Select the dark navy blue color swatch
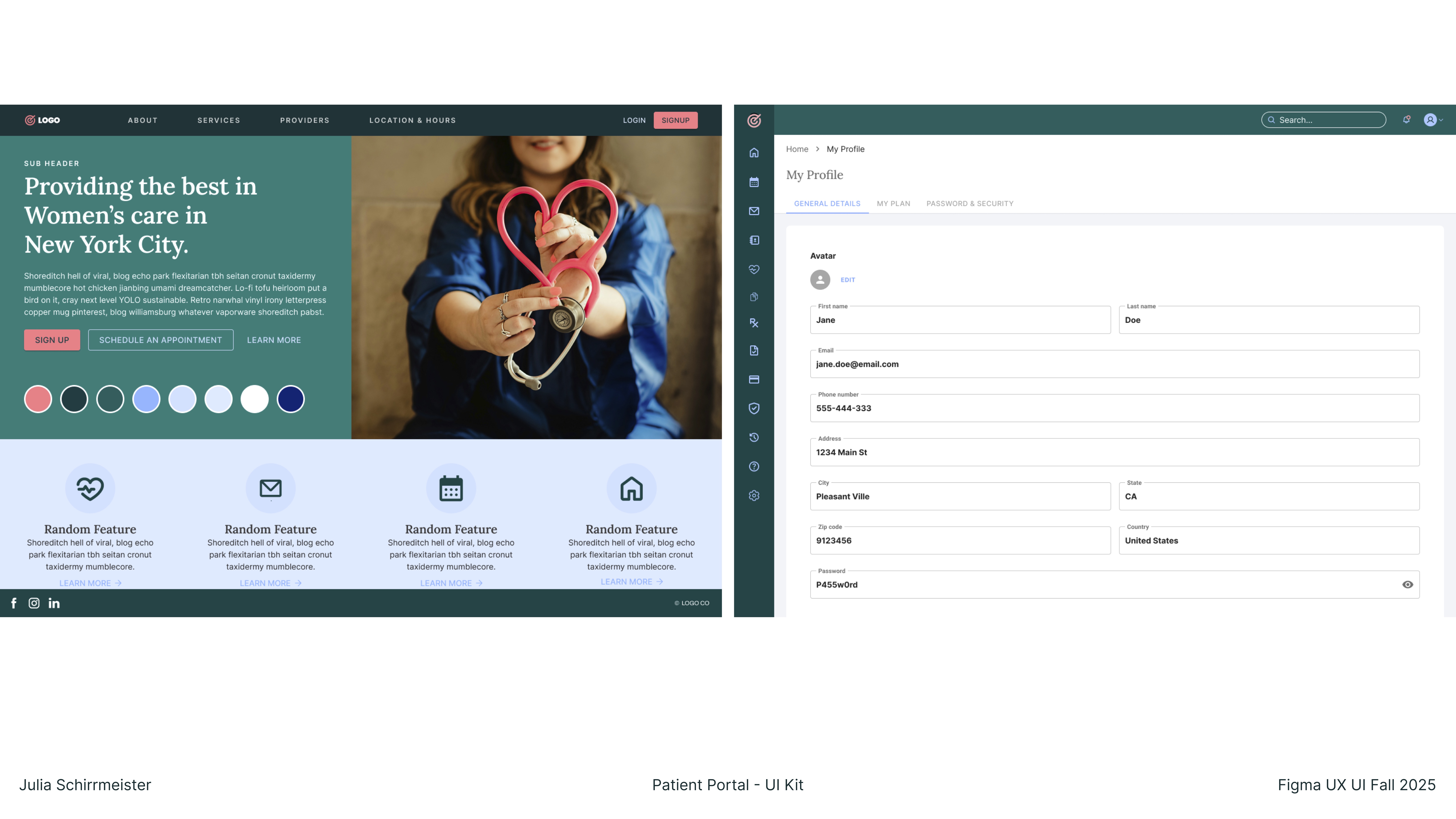1456x819 pixels. [290, 399]
